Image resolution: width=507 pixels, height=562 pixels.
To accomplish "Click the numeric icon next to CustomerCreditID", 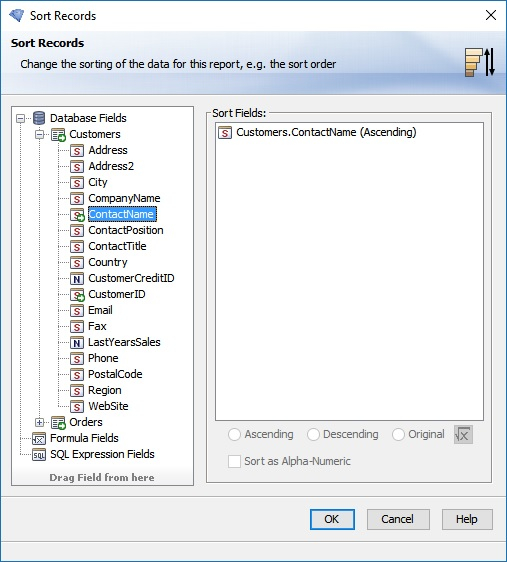I will click(77, 278).
